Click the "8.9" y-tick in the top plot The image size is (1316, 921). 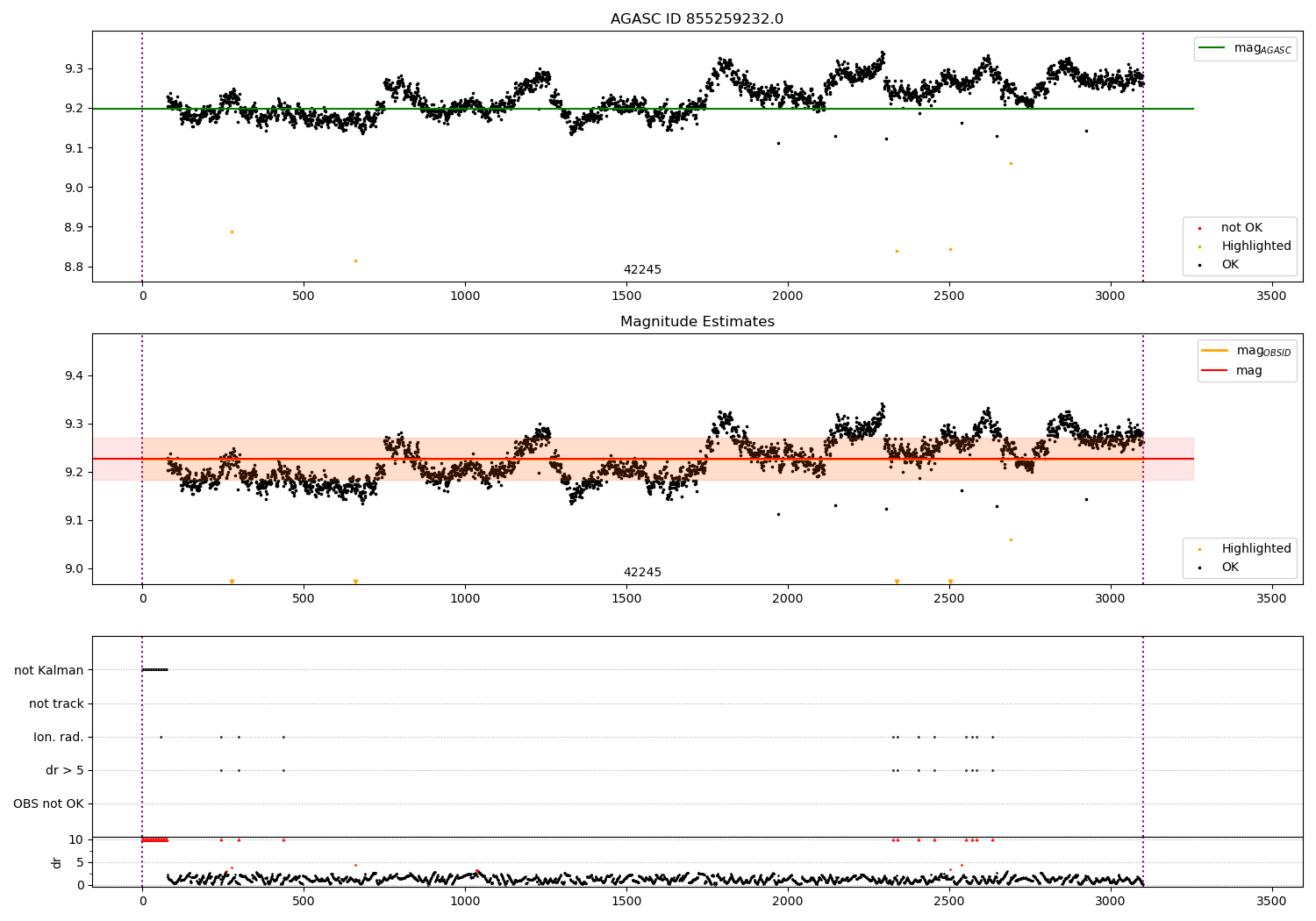[x=74, y=227]
